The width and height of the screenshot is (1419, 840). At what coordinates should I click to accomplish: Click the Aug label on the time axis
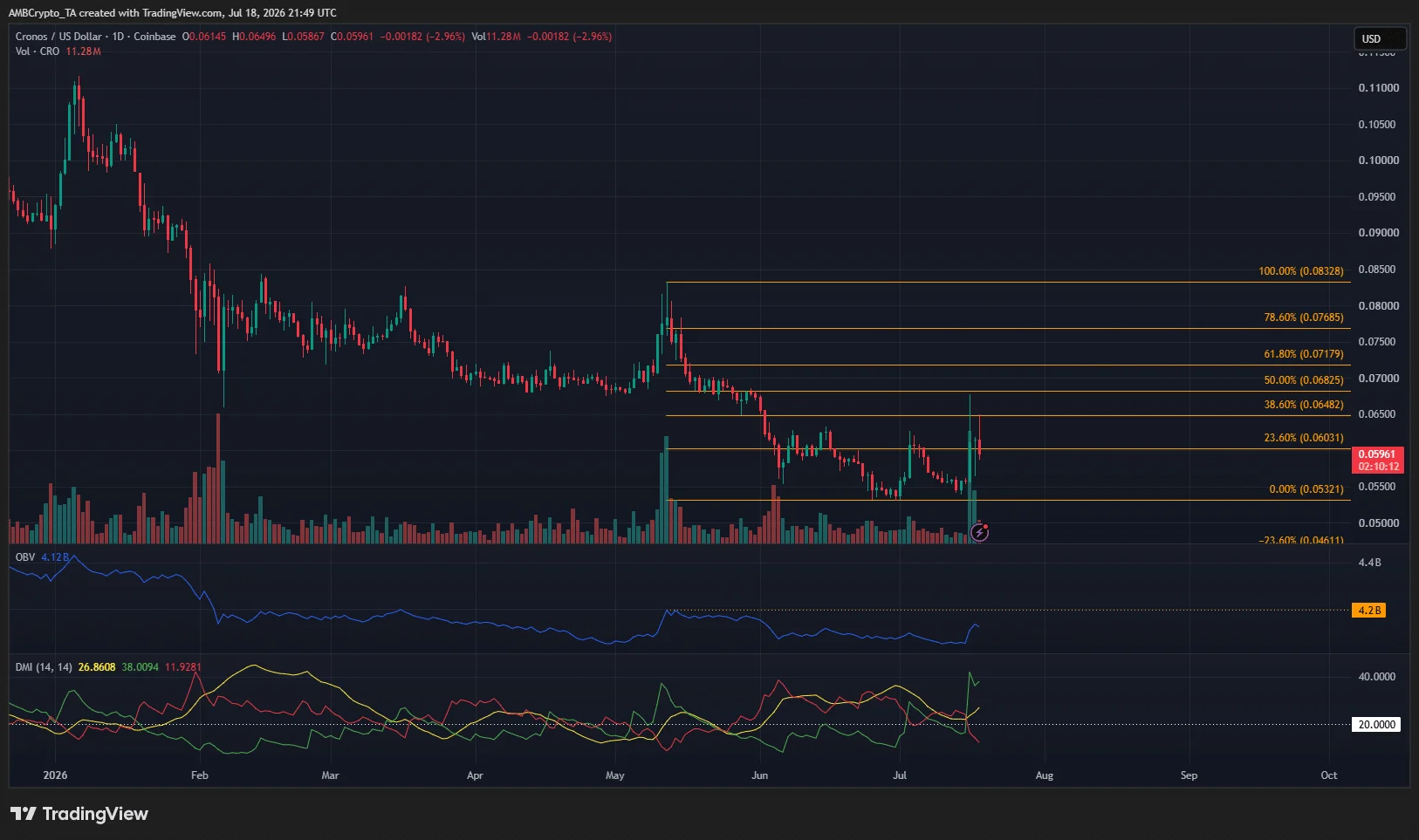click(1045, 775)
